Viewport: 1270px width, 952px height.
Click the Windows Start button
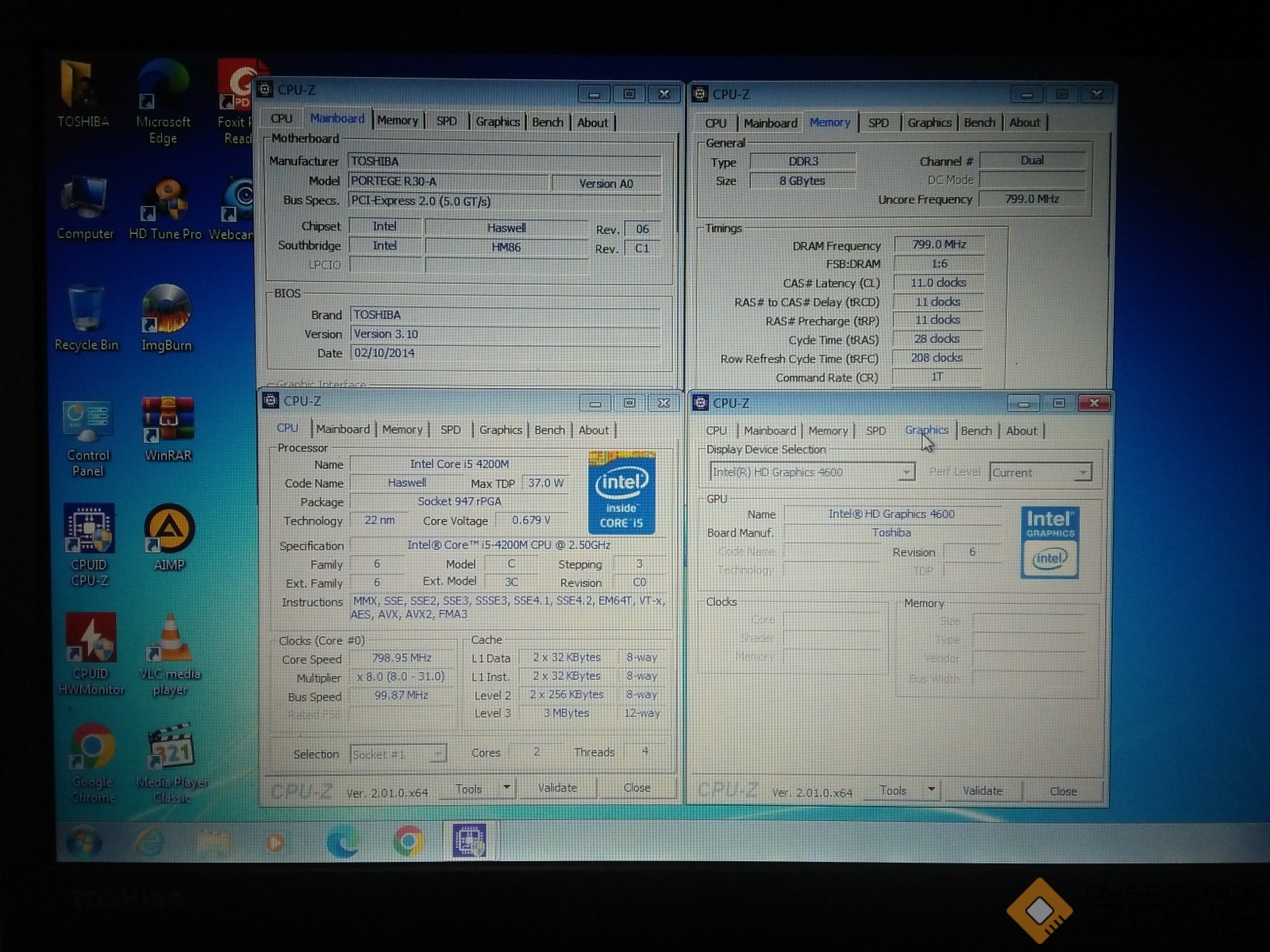click(83, 842)
